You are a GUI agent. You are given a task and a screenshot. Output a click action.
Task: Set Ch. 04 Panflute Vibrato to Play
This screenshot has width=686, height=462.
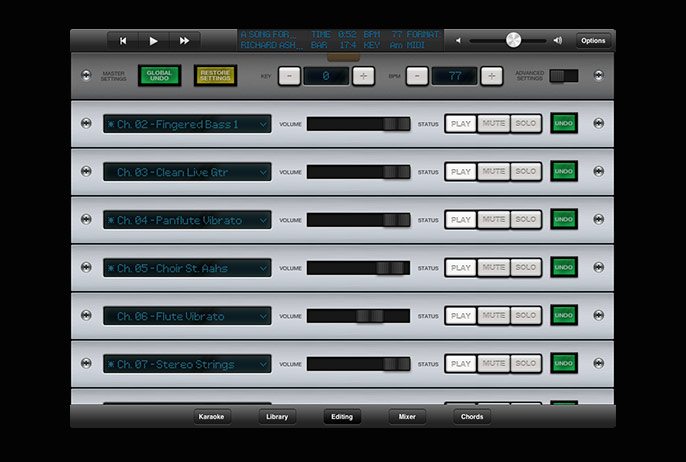[461, 220]
